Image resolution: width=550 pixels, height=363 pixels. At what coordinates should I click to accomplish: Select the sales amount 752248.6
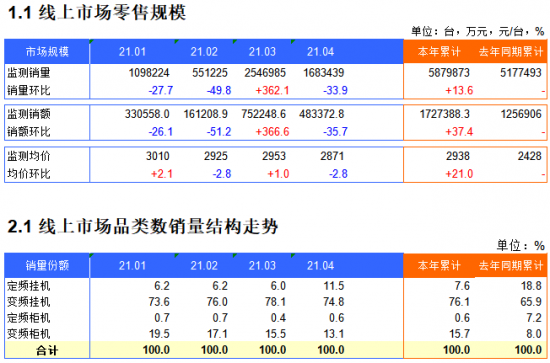pyautogui.click(x=264, y=114)
